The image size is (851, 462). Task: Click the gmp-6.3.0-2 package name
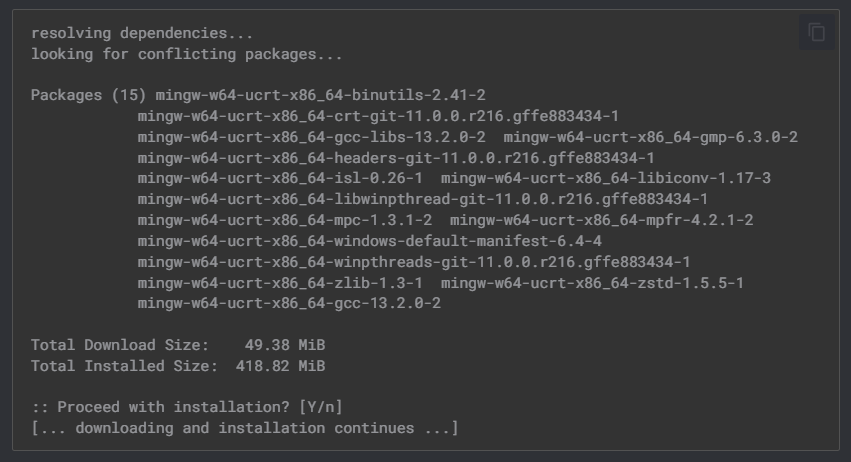click(650, 137)
